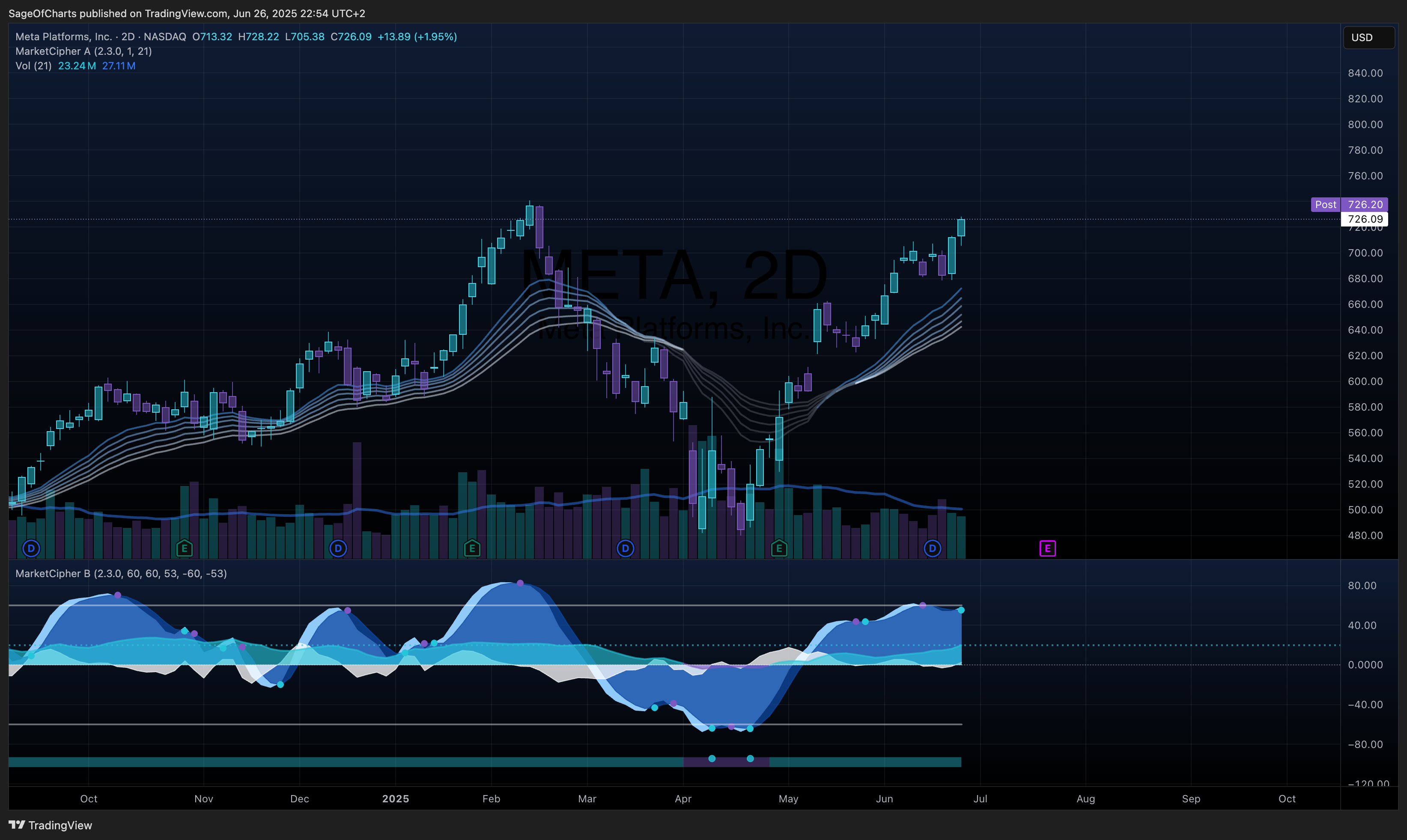The width and height of the screenshot is (1407, 840).
Task: Click the −80.00 oscillator axis label
Action: pyautogui.click(x=1365, y=745)
